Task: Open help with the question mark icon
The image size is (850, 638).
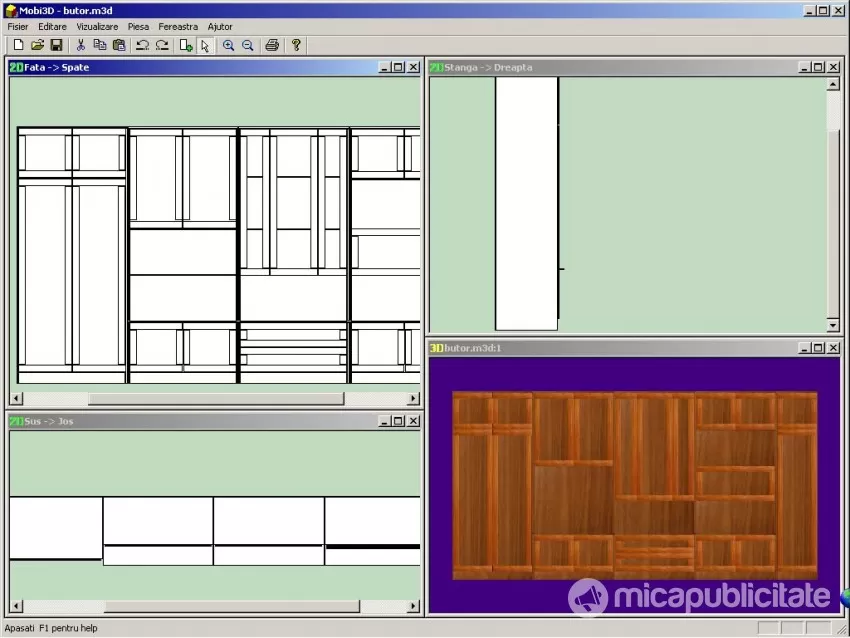Action: pos(296,45)
